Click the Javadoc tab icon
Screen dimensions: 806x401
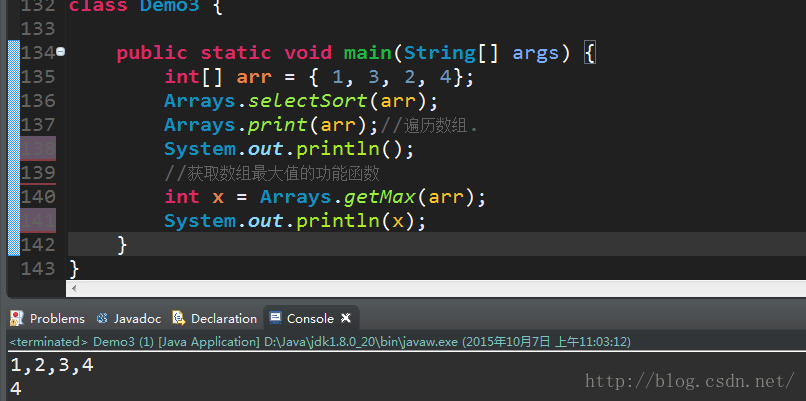102,319
